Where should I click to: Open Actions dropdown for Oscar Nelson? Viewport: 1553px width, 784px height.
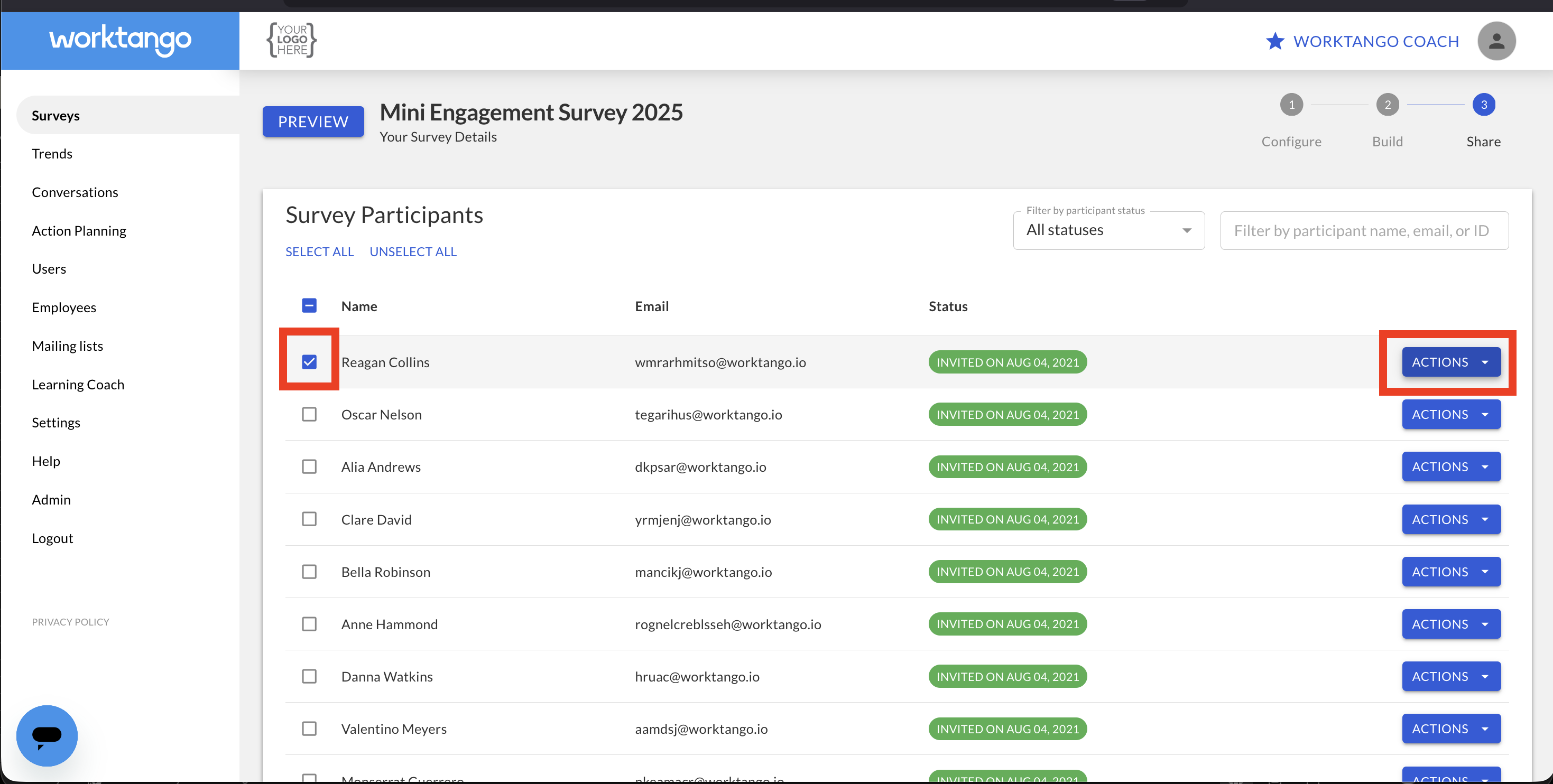(x=1451, y=414)
